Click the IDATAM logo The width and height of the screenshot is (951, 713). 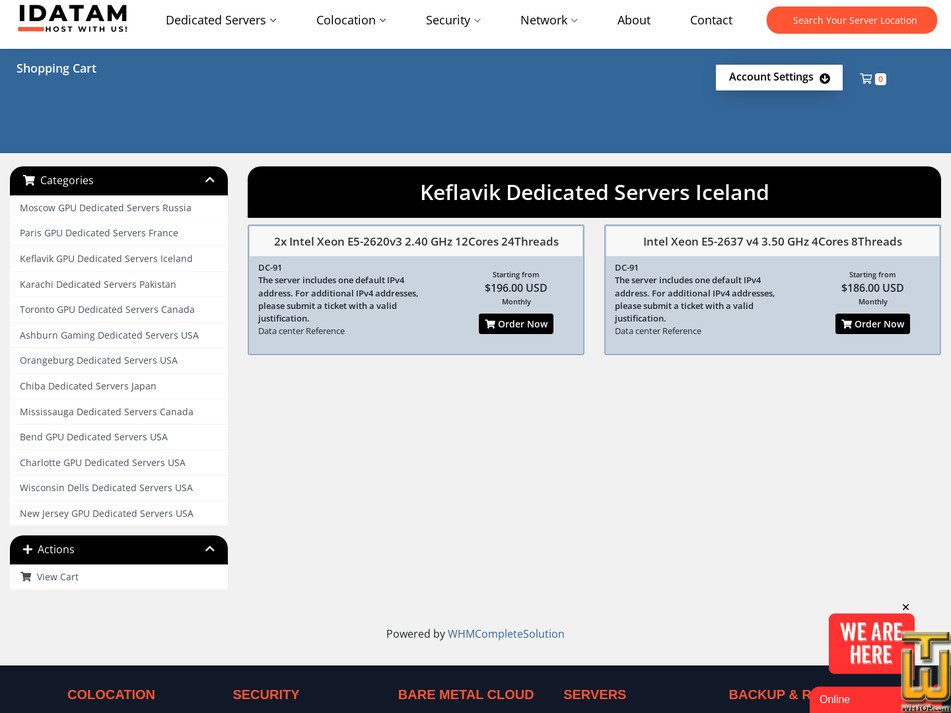pos(71,19)
